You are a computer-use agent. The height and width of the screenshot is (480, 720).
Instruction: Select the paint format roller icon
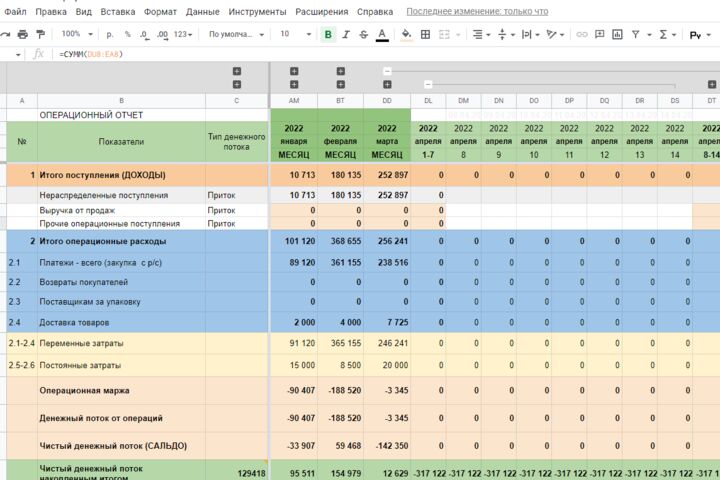pyautogui.click(x=40, y=34)
